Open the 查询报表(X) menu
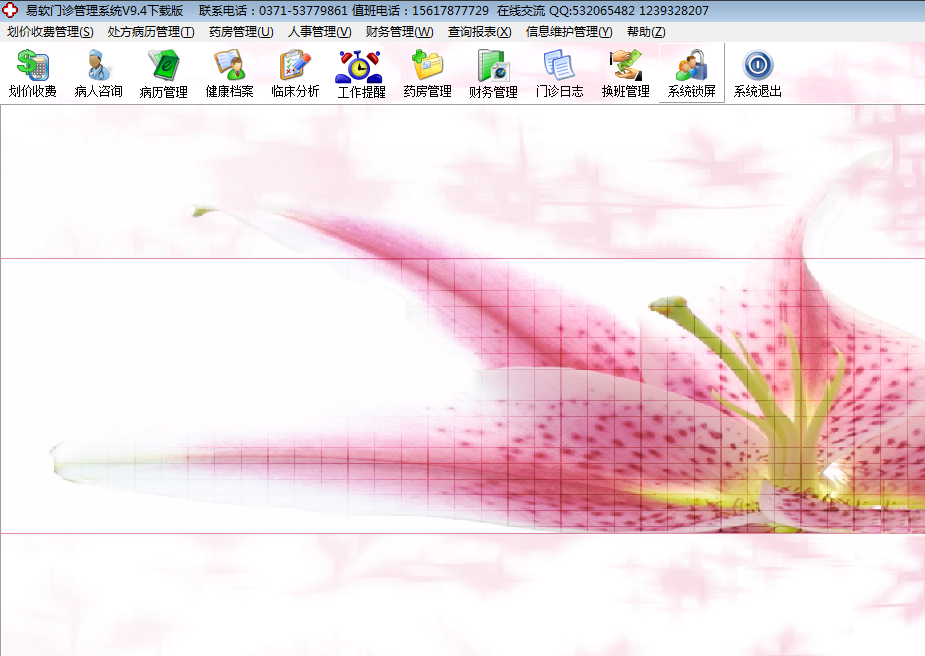The width and height of the screenshot is (925, 656). coord(480,32)
